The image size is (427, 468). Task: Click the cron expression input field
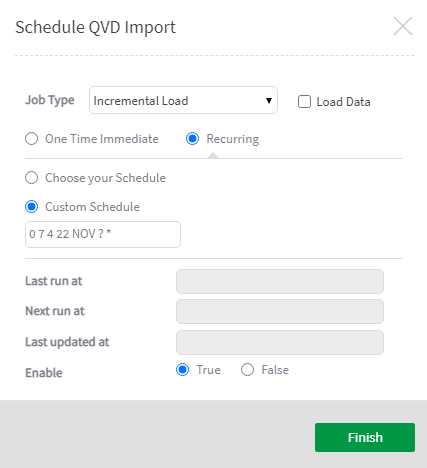[103, 234]
